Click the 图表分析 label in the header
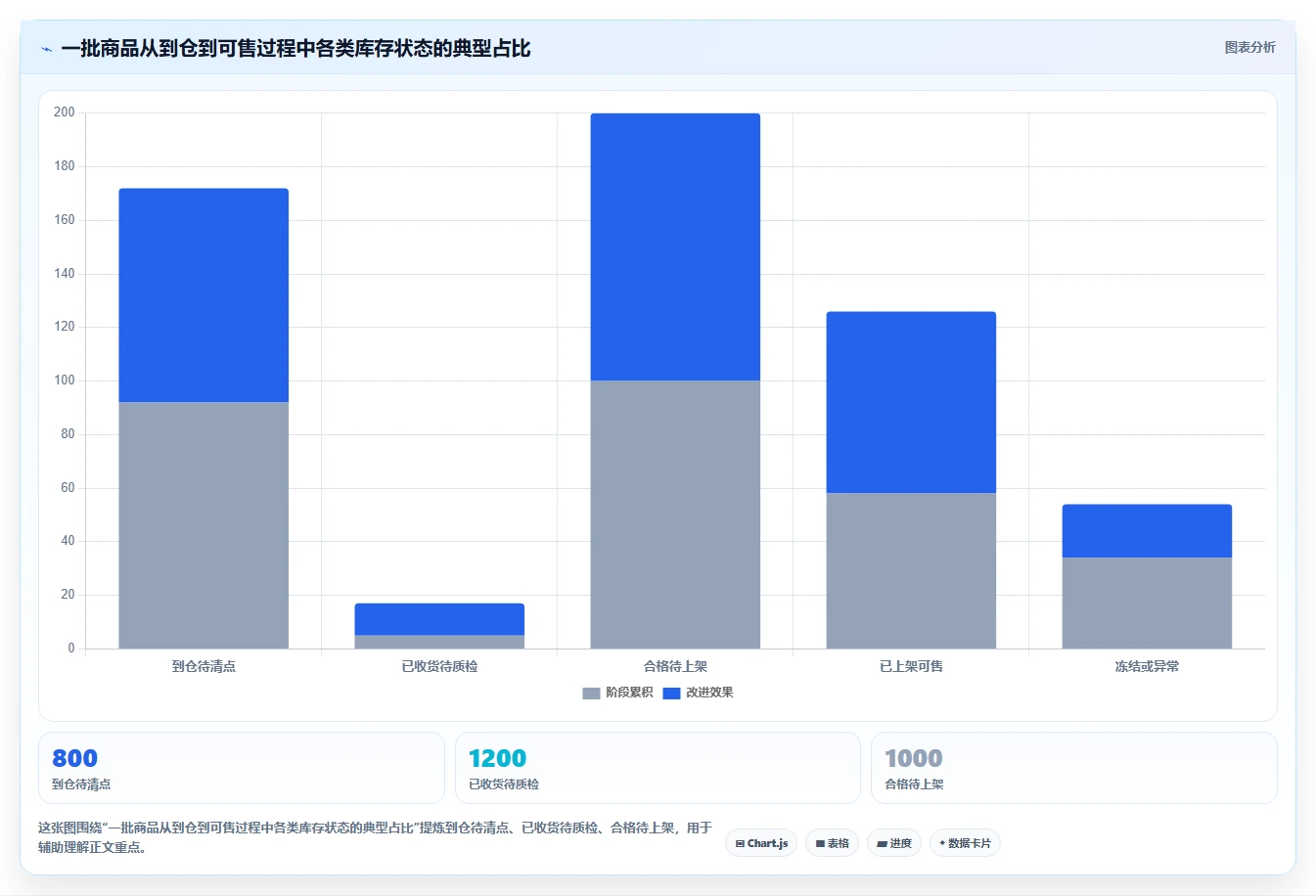The height and width of the screenshot is (896, 1316). [1249, 47]
